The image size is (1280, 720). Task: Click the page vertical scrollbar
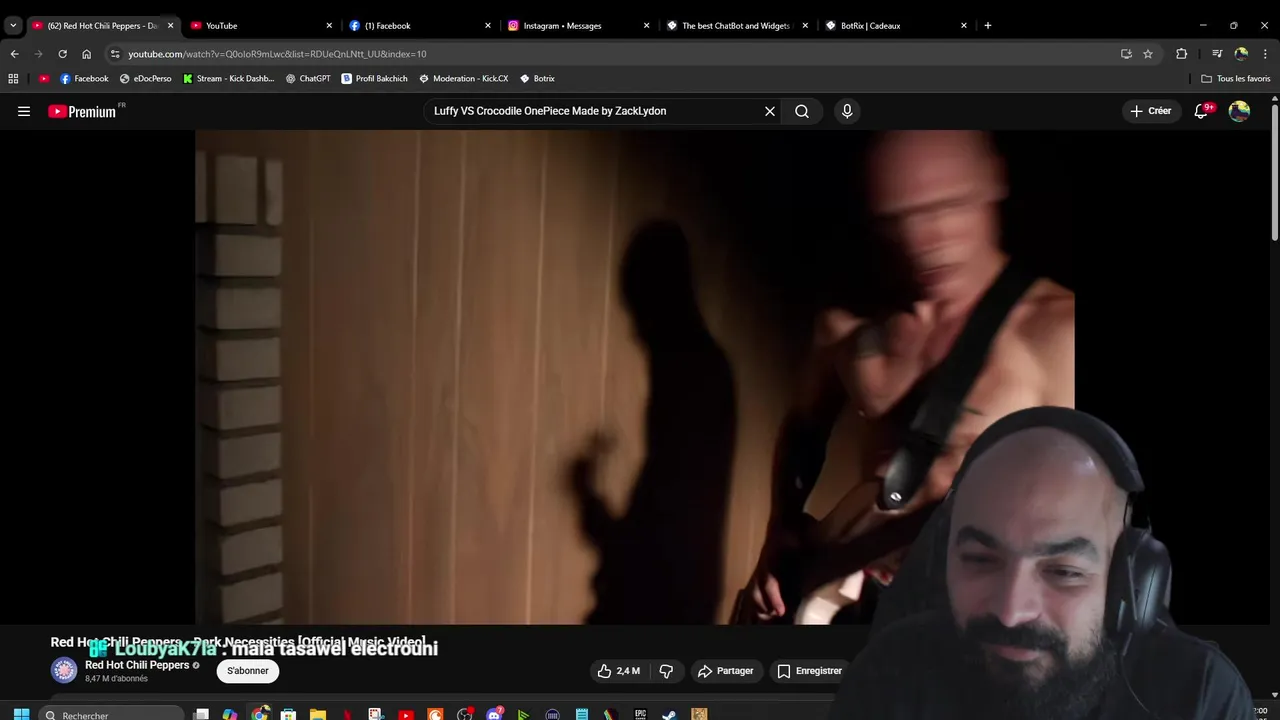pyautogui.click(x=1274, y=170)
